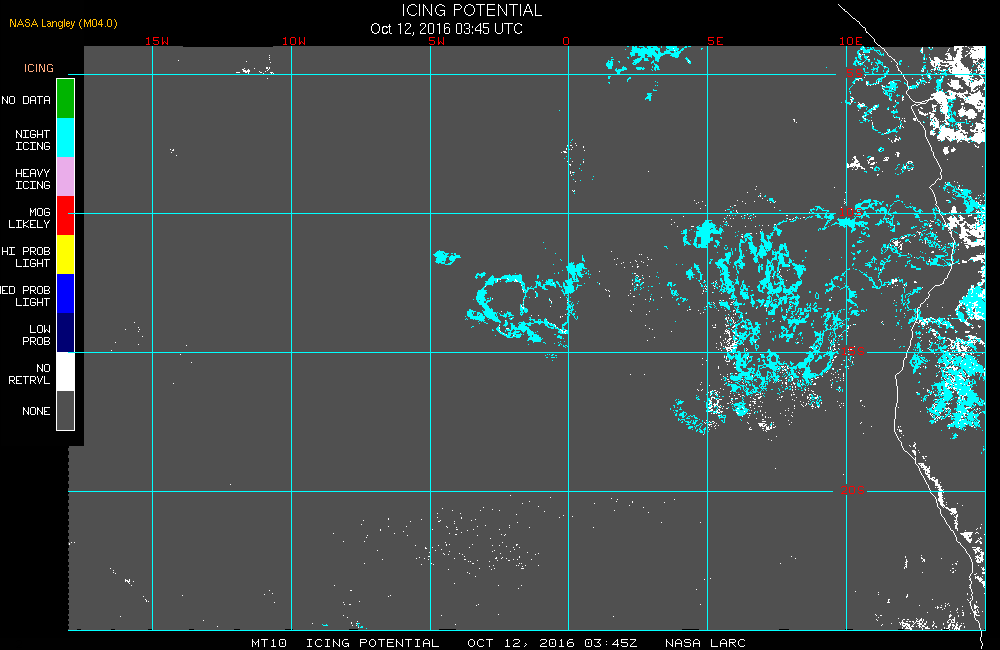Click the 10E longitude label
1000x650 pixels.
click(851, 41)
